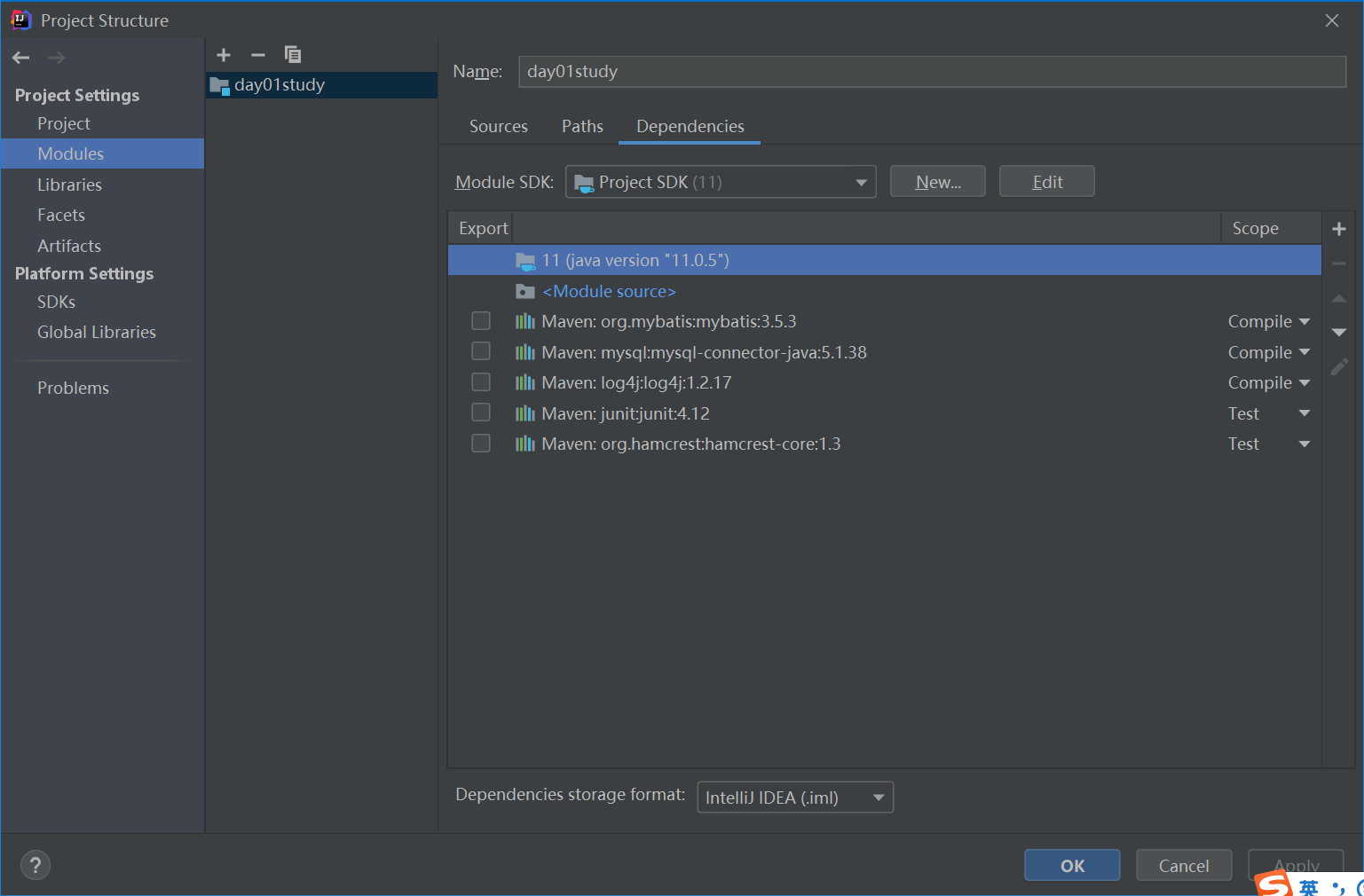Click the log4j library icon

point(525,382)
